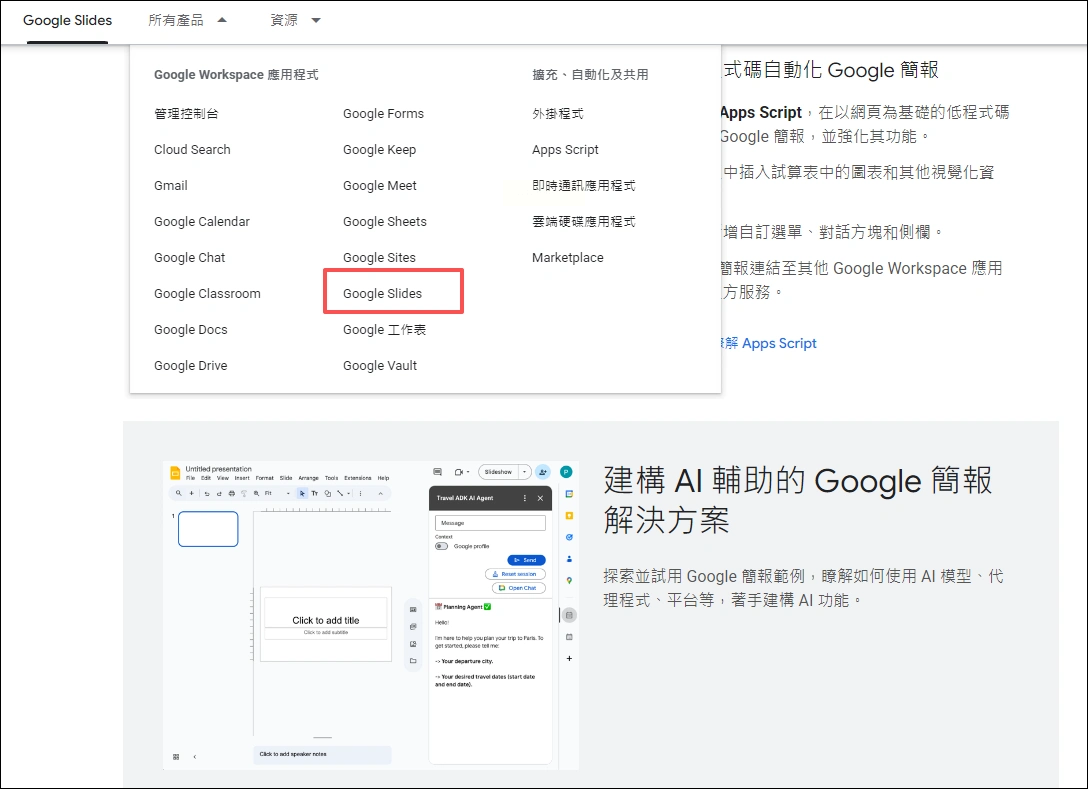Follow the blue Apps Script link
Viewport: 1088px width, 789px height.
pos(770,343)
